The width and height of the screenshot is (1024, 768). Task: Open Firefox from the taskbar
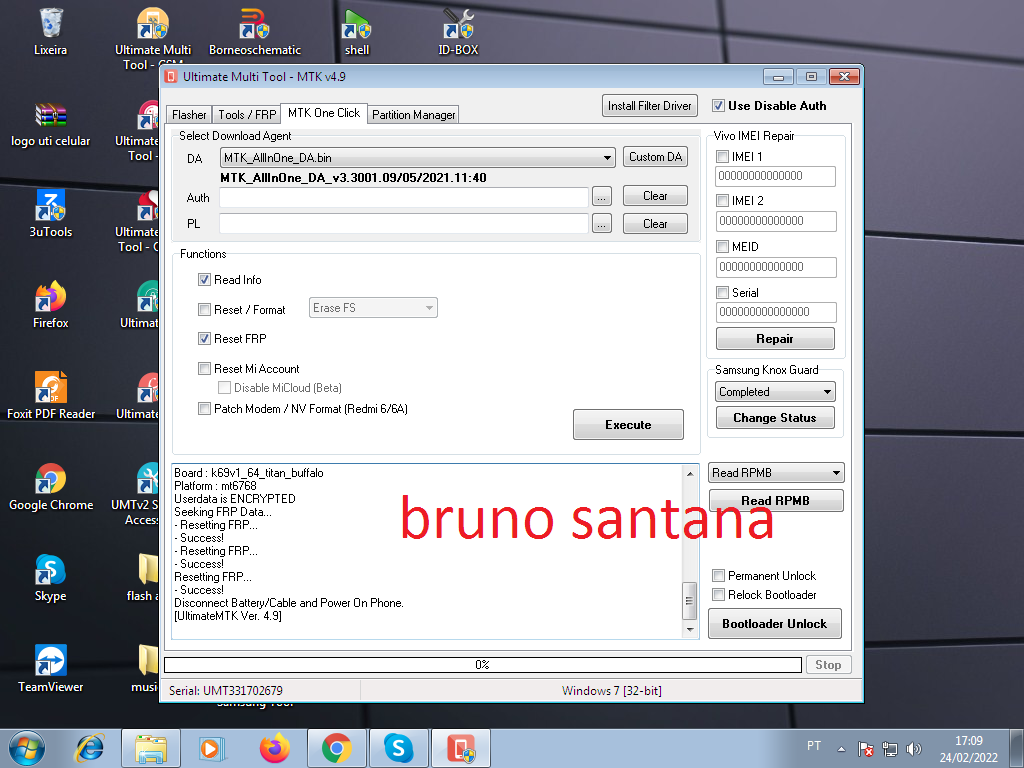[x=274, y=748]
